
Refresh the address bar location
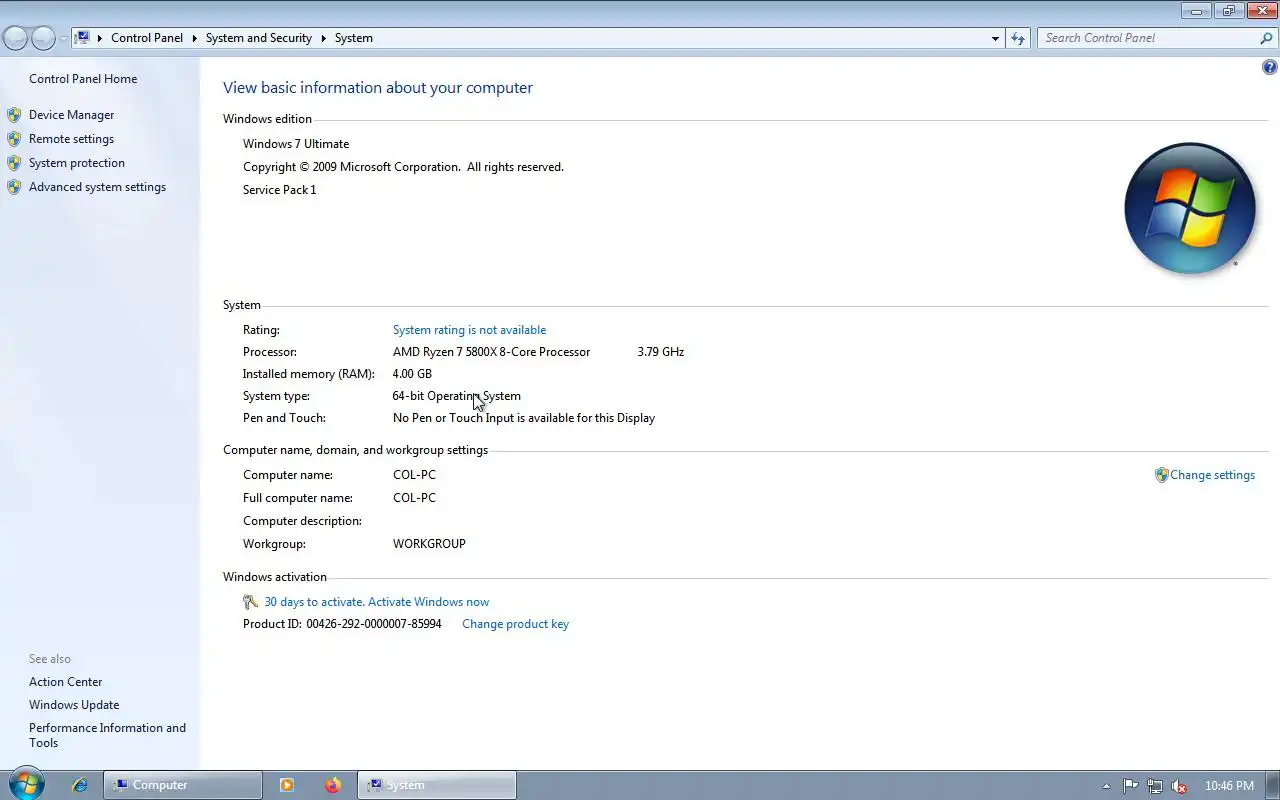click(1018, 38)
